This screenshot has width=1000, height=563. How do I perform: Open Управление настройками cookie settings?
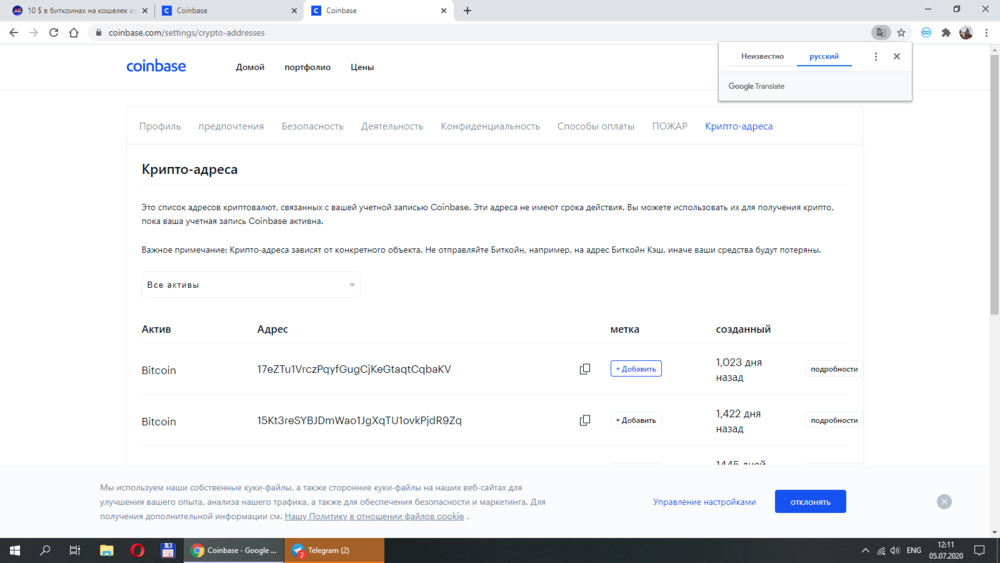(x=704, y=502)
